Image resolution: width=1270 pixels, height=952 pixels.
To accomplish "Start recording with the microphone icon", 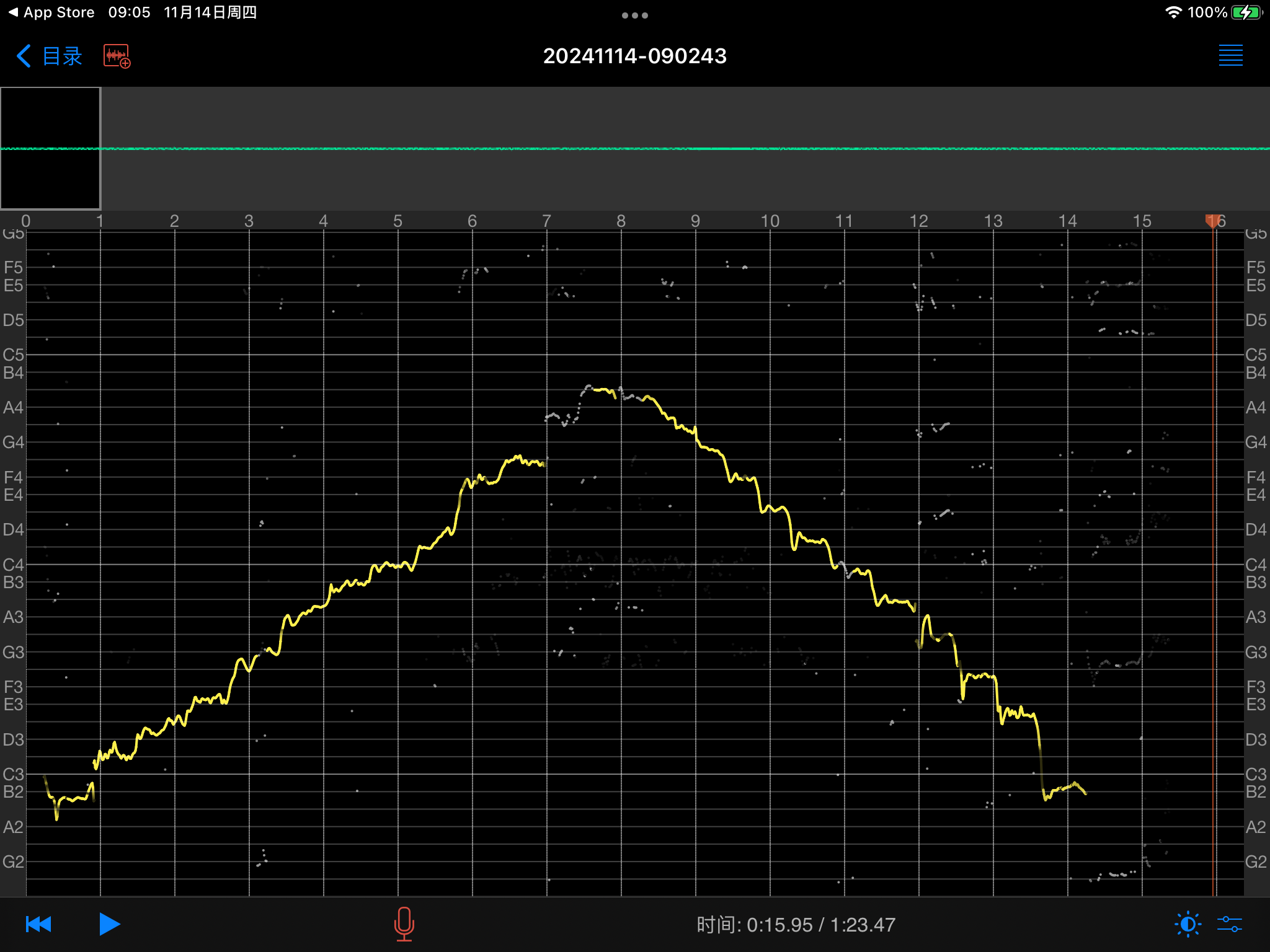I will coord(404,924).
